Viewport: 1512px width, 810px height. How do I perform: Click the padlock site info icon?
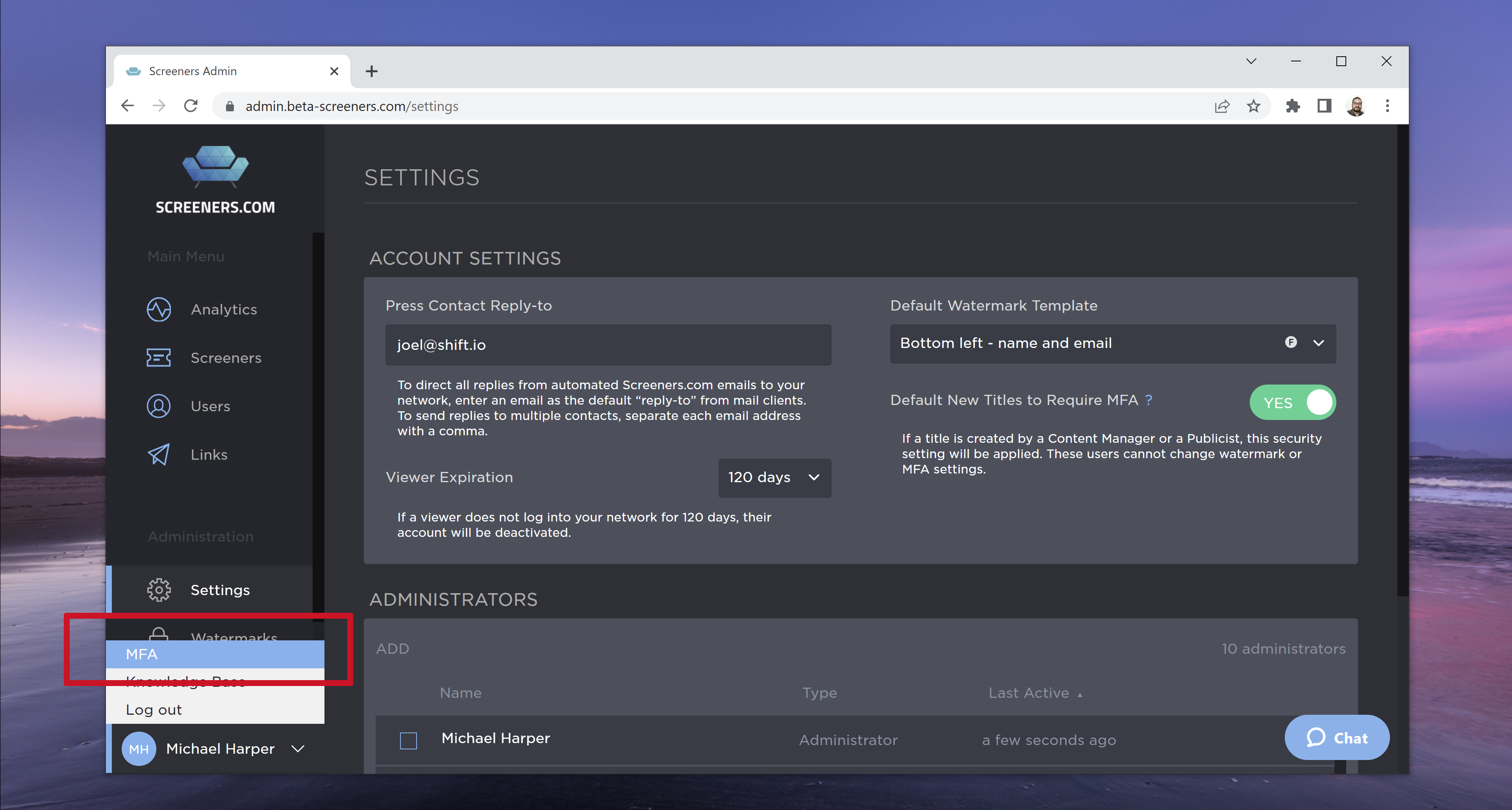pyautogui.click(x=230, y=106)
